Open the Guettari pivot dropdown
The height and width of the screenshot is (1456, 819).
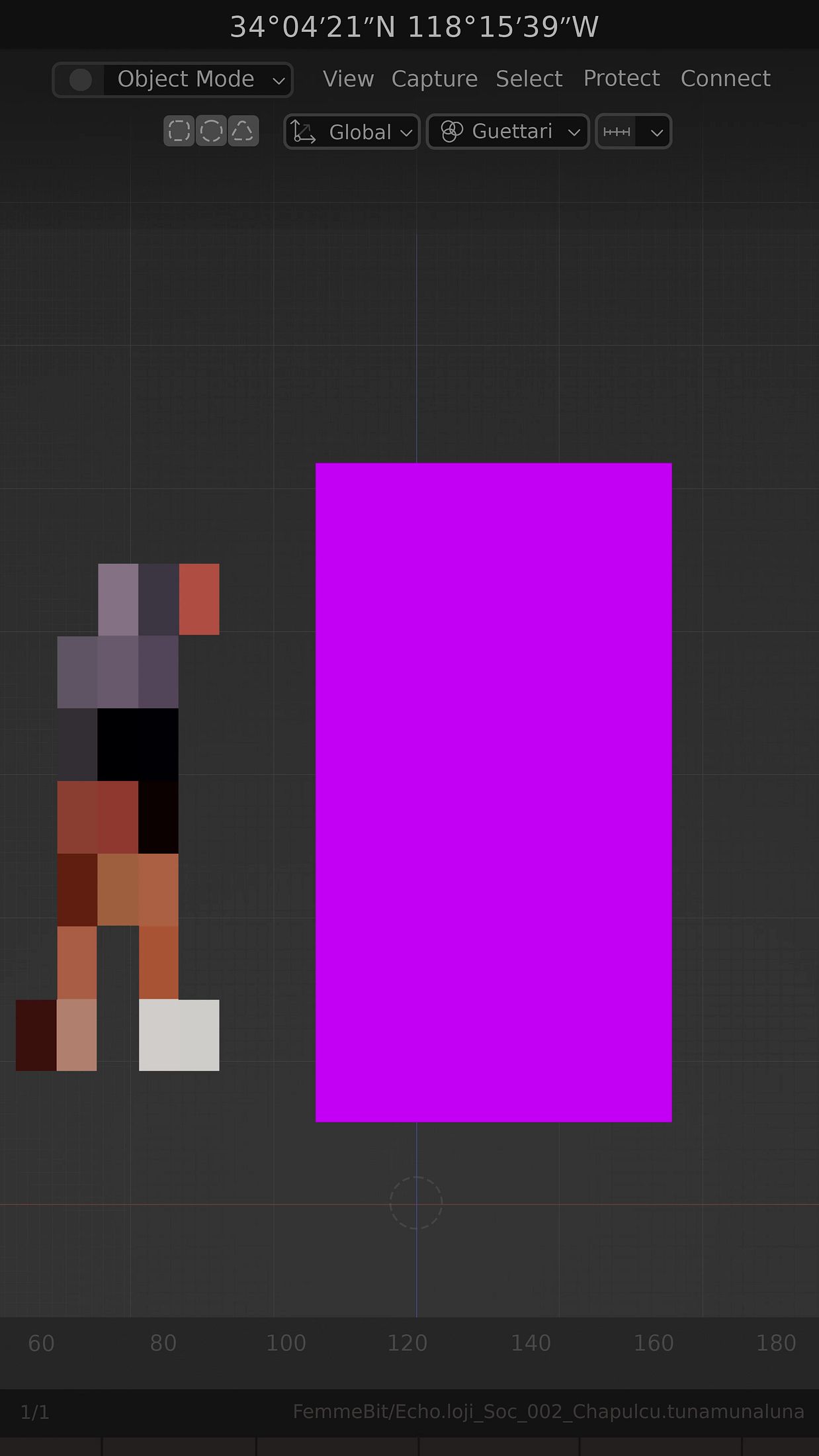point(507,132)
